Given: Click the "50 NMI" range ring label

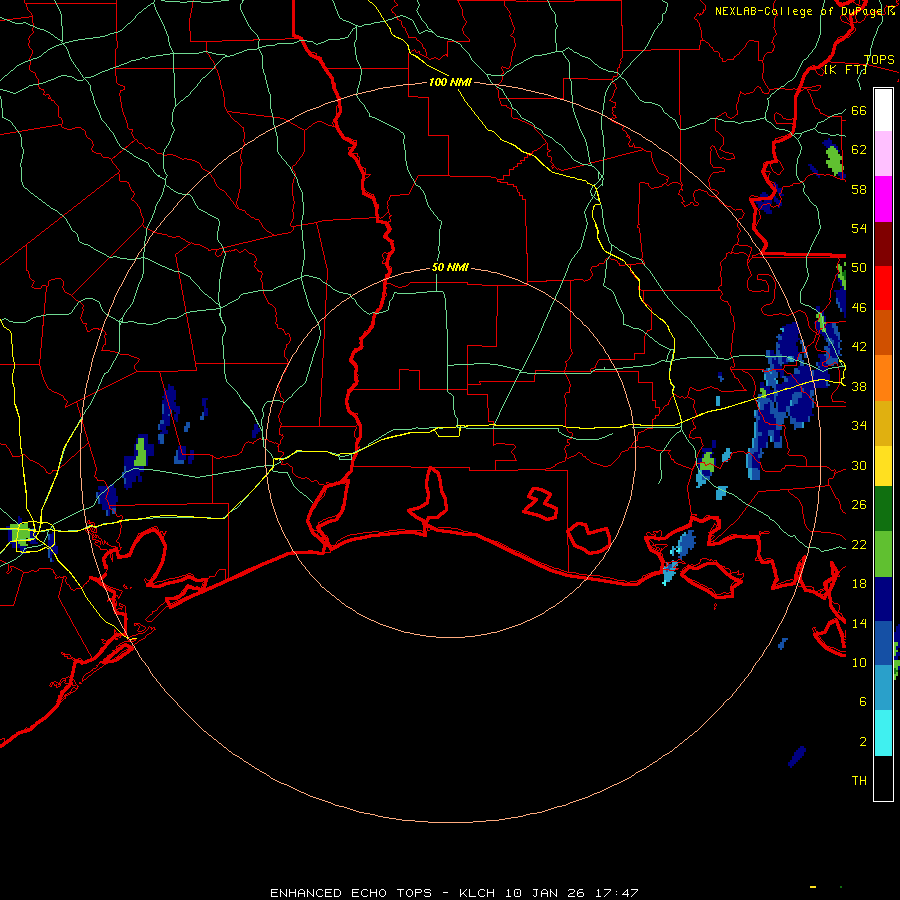Looking at the screenshot, I should click(450, 267).
